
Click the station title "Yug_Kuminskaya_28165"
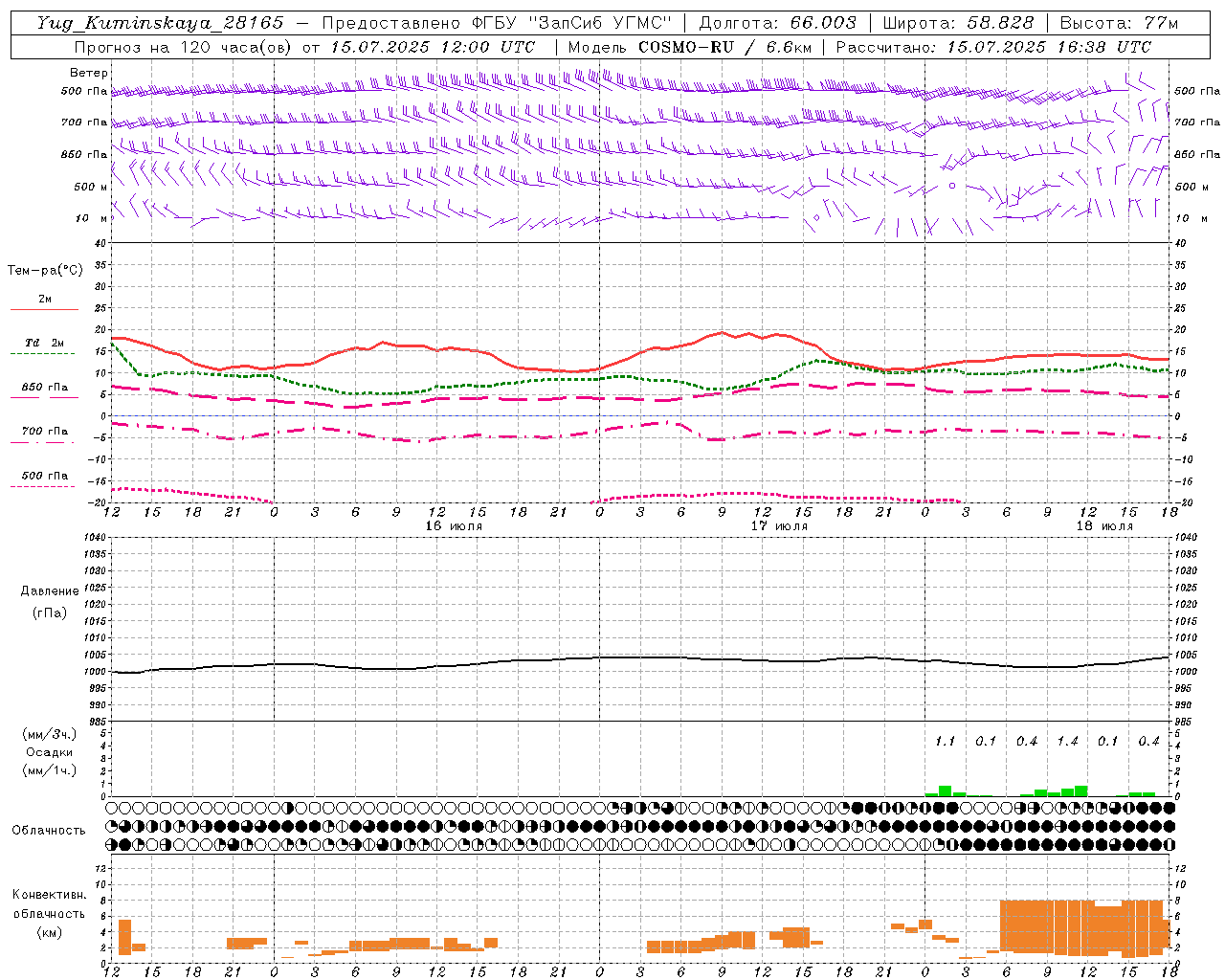pos(161,23)
